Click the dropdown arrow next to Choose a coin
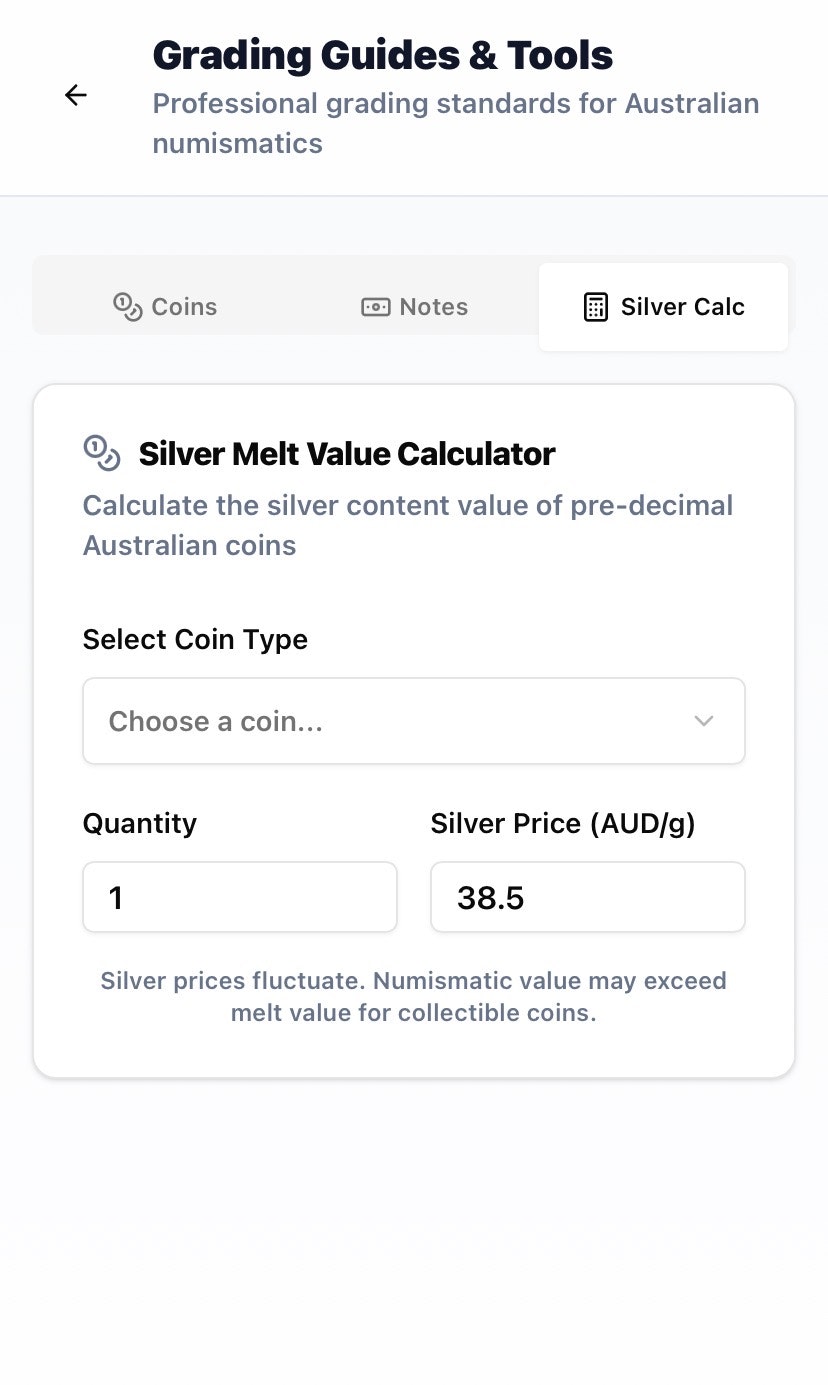828x1385 pixels. point(704,721)
